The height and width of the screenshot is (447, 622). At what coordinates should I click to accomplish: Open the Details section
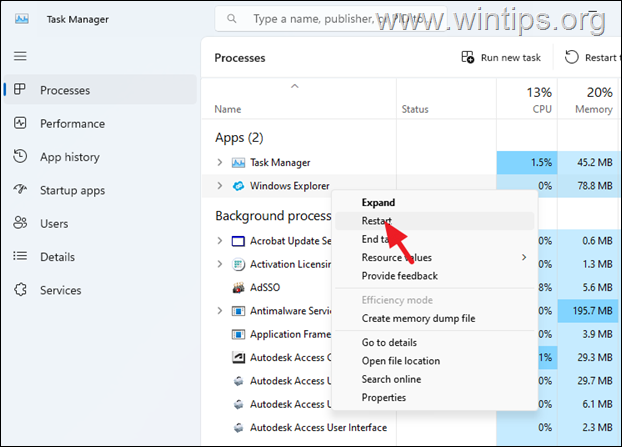click(x=100, y=257)
